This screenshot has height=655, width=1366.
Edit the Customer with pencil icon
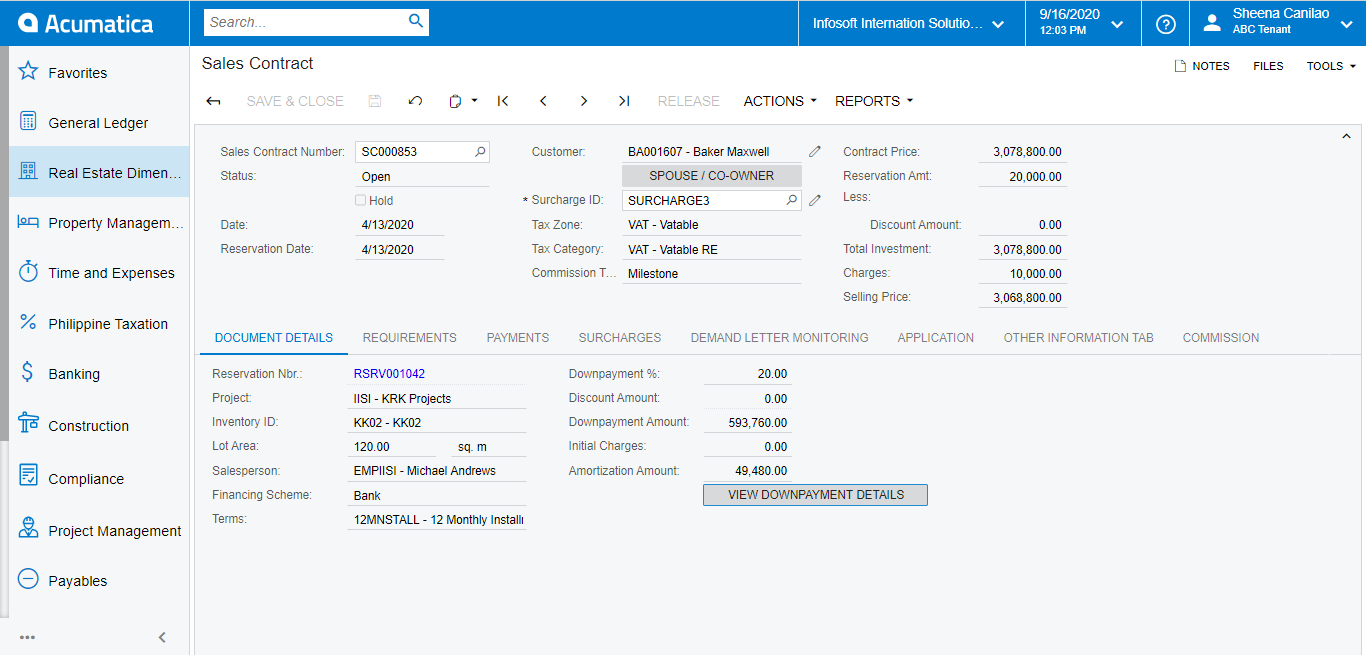[x=815, y=152]
